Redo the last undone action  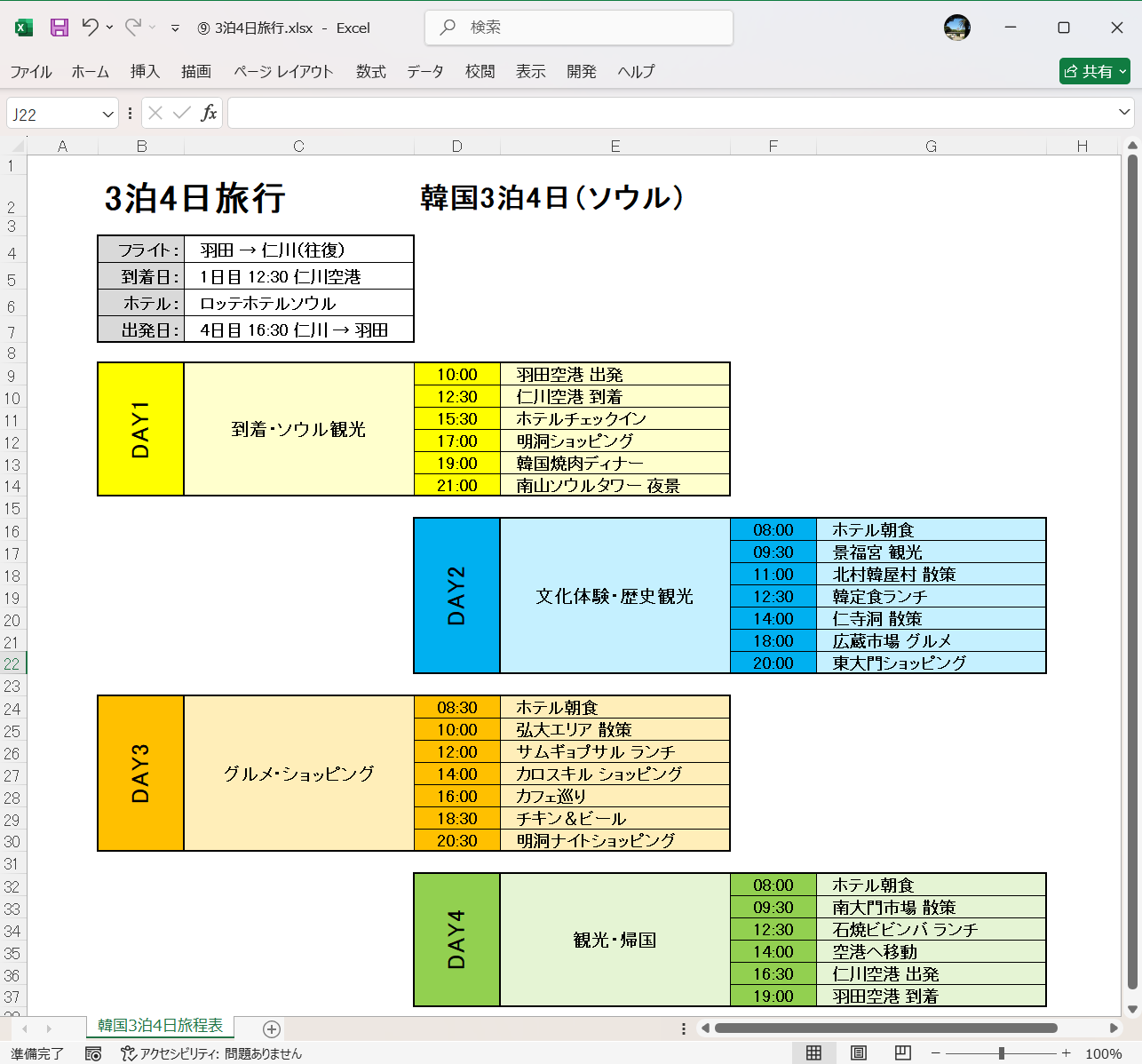pyautogui.click(x=134, y=28)
